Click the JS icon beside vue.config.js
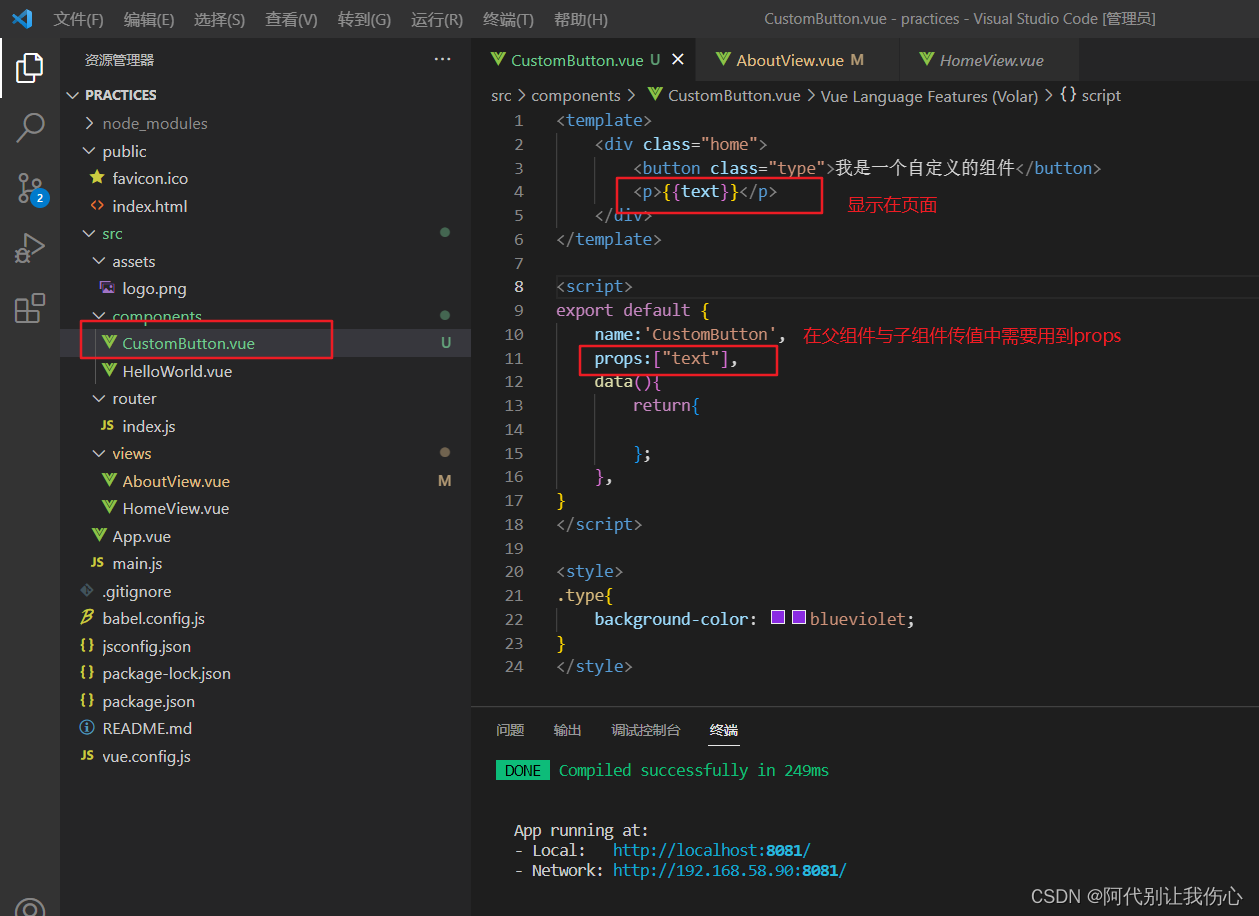 coord(87,756)
